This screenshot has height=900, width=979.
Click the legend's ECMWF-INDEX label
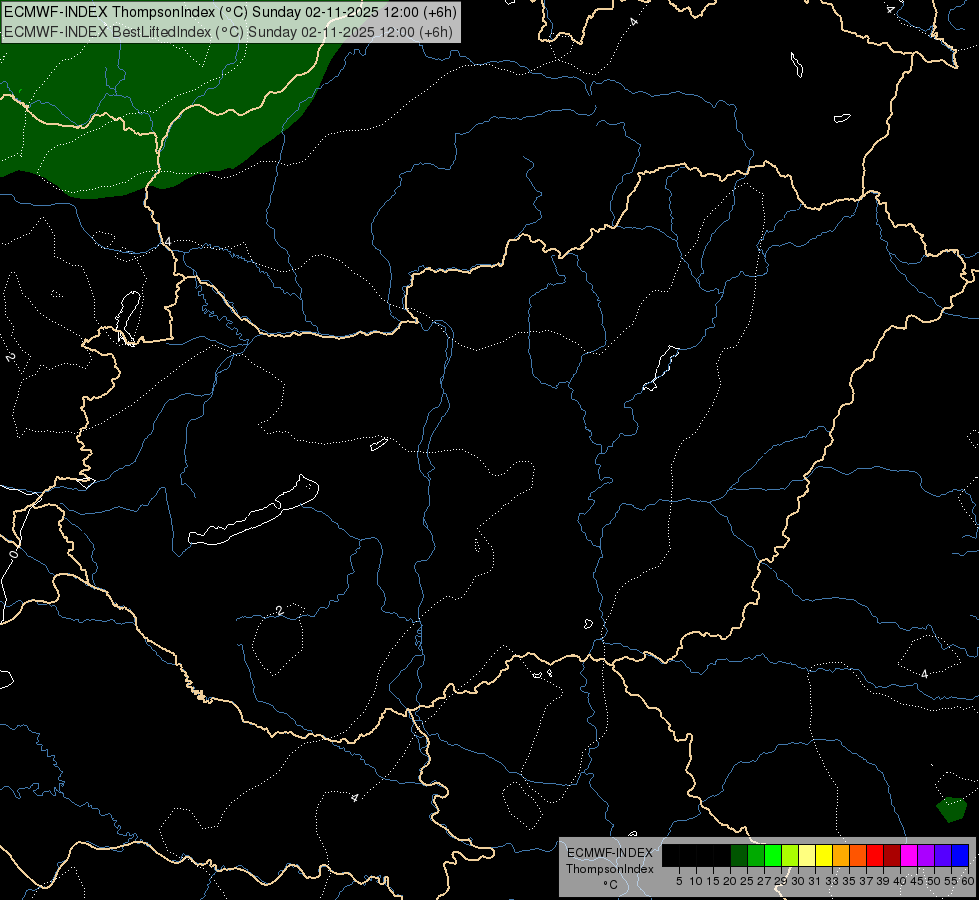click(x=609, y=853)
